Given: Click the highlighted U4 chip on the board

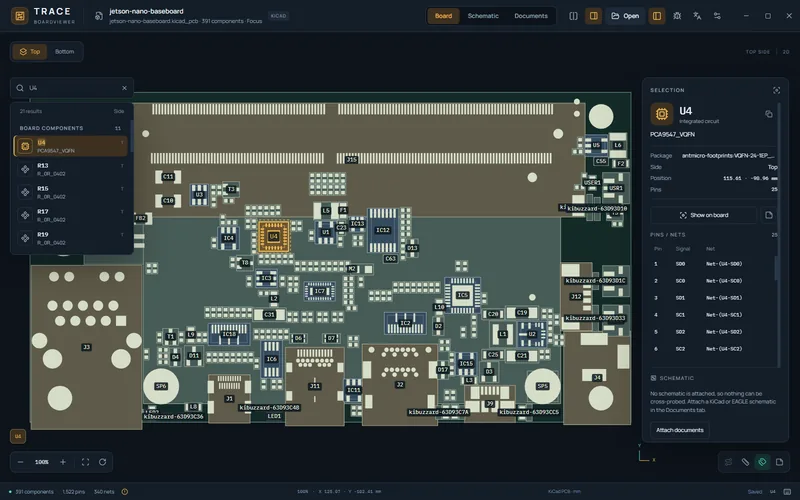Looking at the screenshot, I should tap(273, 236).
